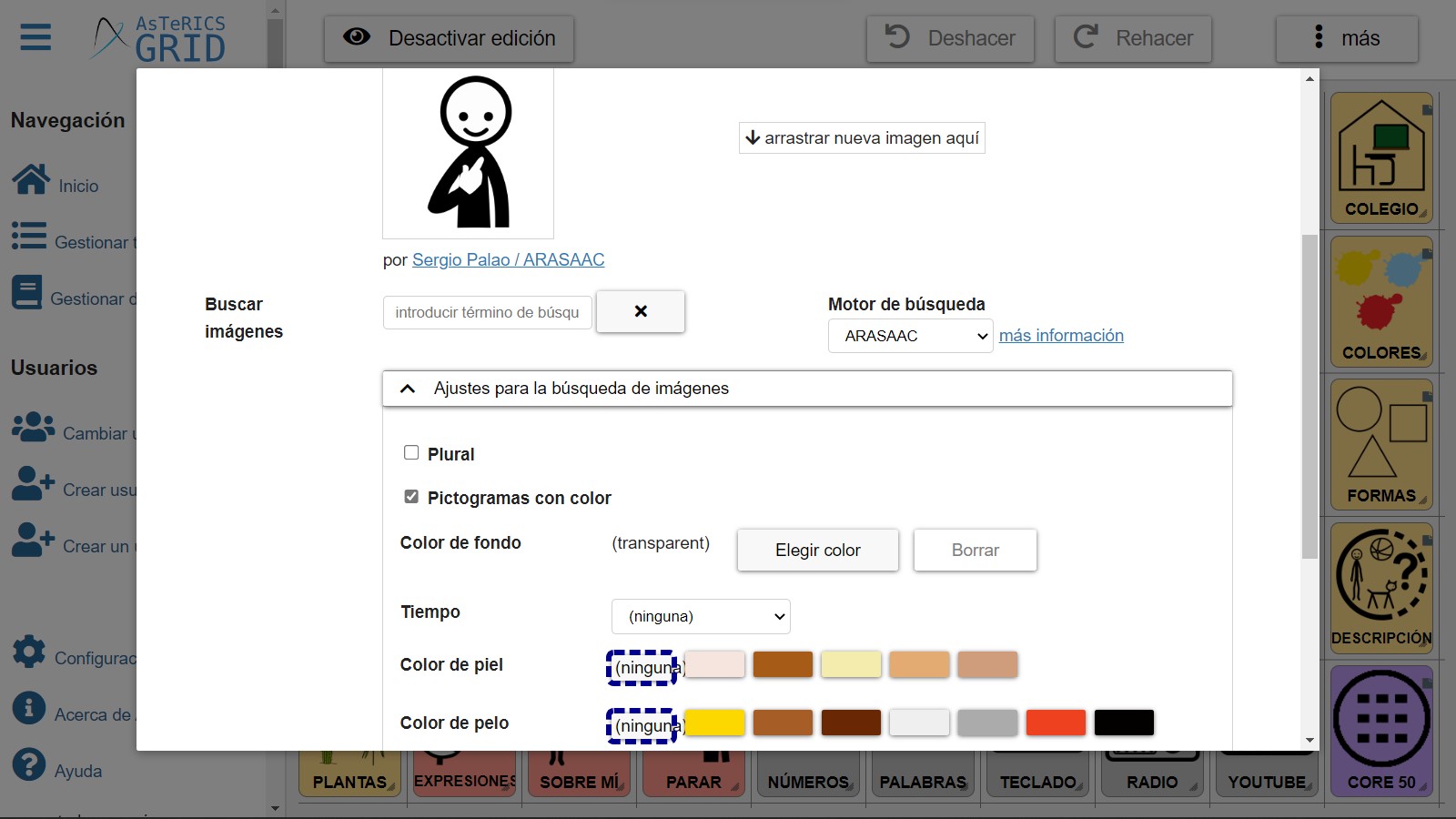Screen dimensions: 1456x819
Task: Click the Configuración gear icon
Action: [29, 652]
